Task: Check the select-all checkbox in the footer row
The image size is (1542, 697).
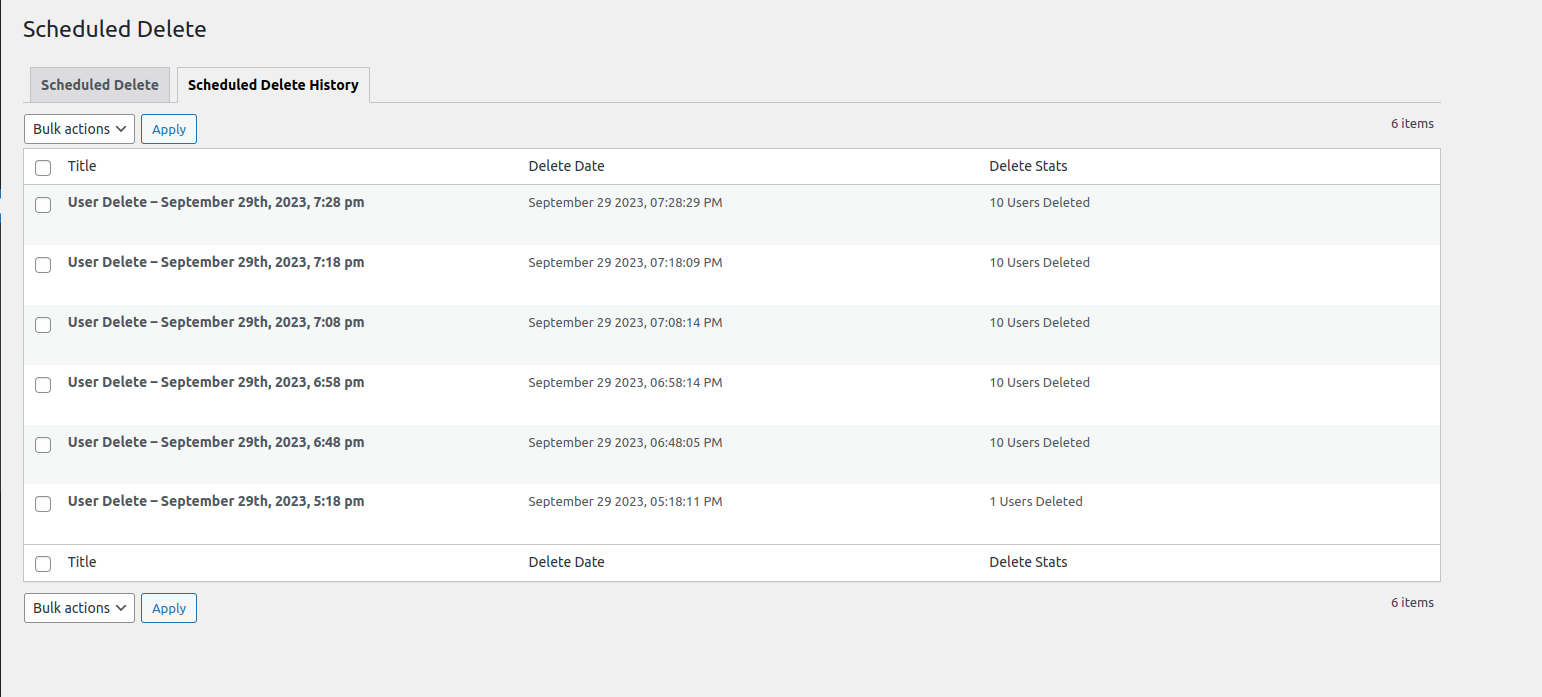Action: [x=43, y=563]
